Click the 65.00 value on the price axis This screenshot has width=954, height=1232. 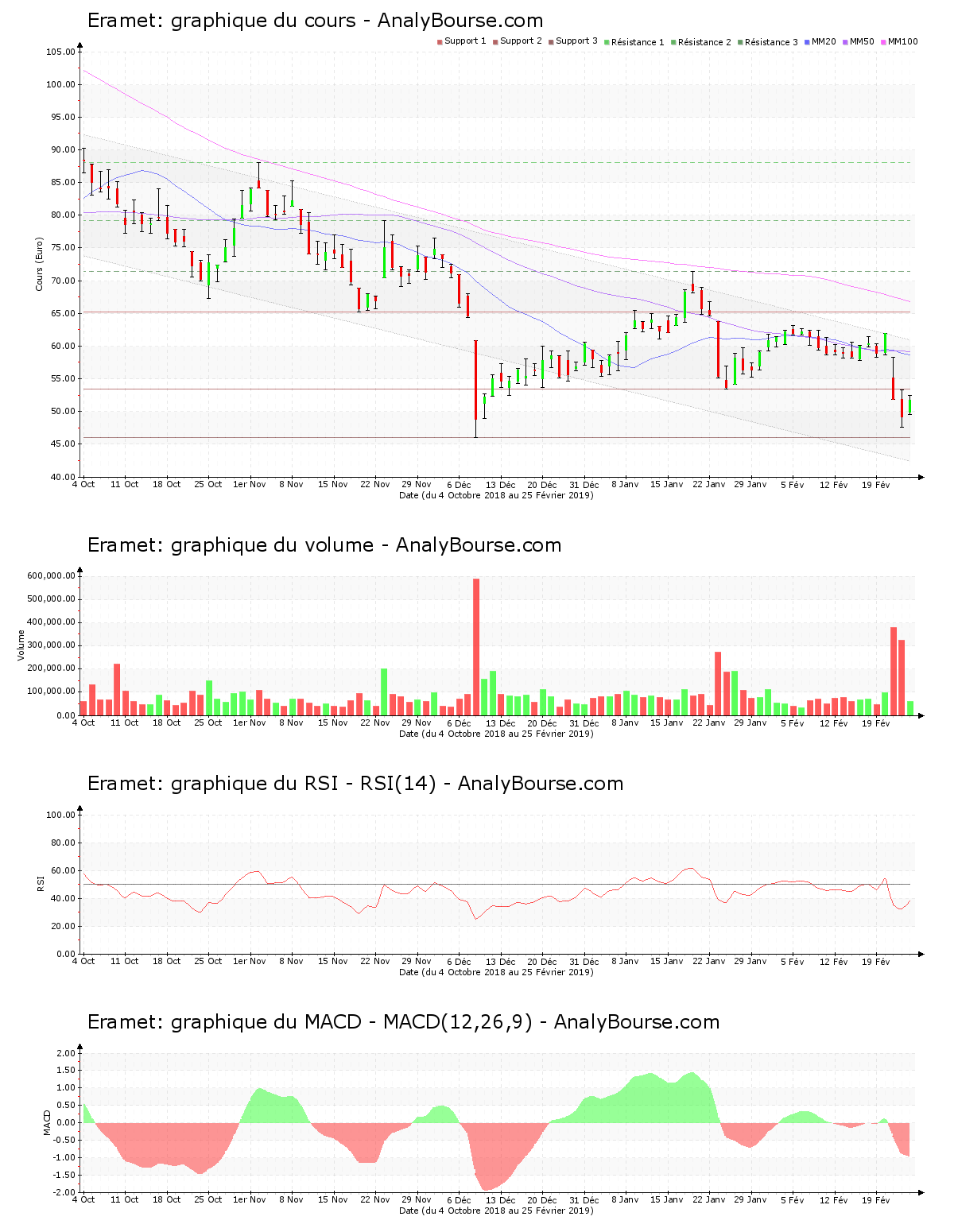tap(63, 314)
